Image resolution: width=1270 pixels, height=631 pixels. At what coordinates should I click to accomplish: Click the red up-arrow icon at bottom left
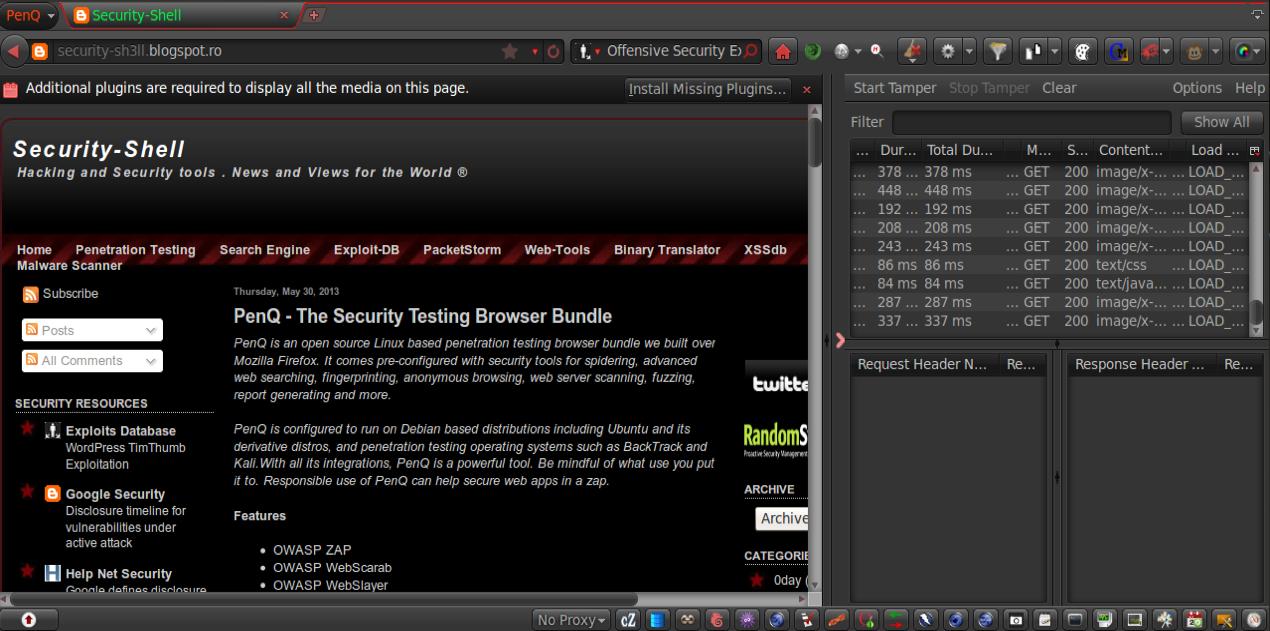28,620
